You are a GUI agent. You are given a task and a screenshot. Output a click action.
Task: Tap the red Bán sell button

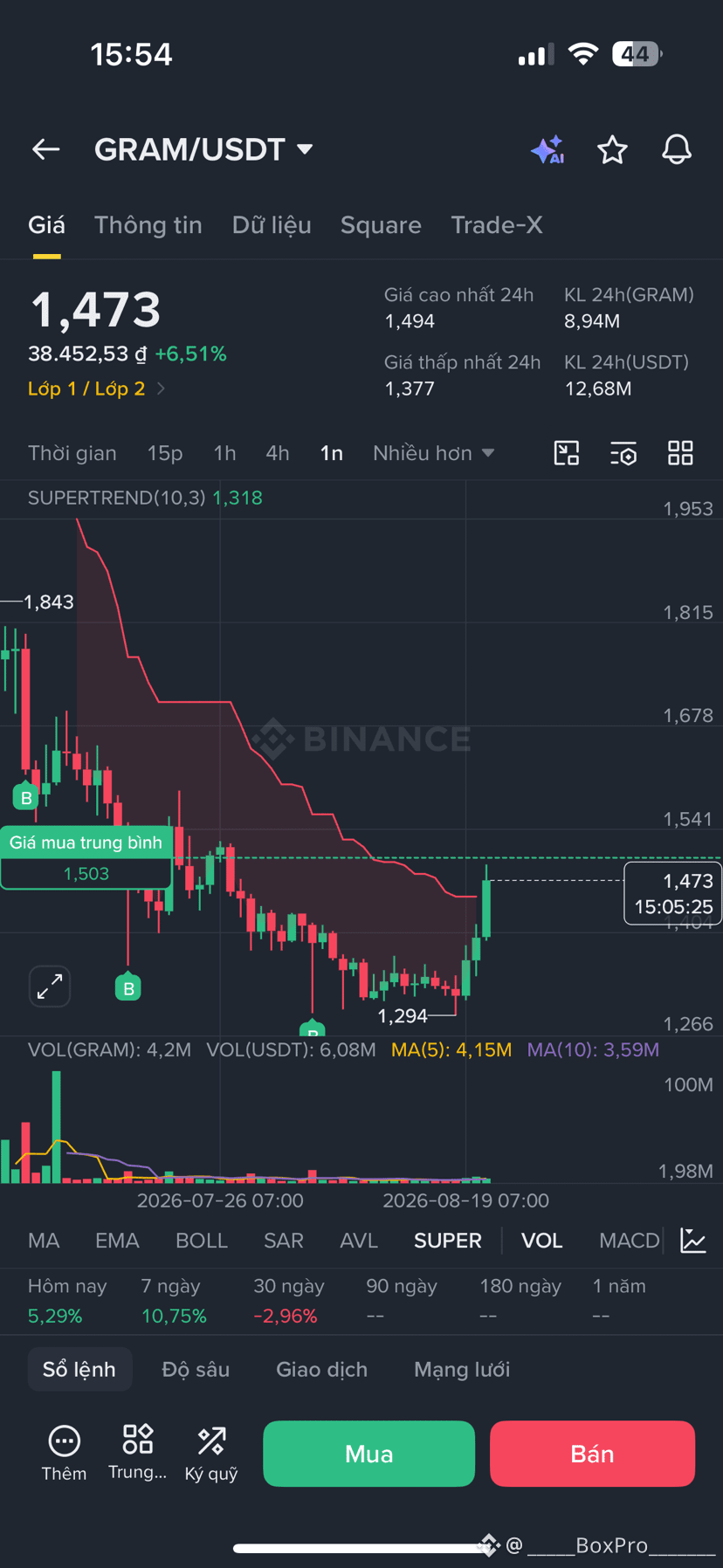point(592,1454)
